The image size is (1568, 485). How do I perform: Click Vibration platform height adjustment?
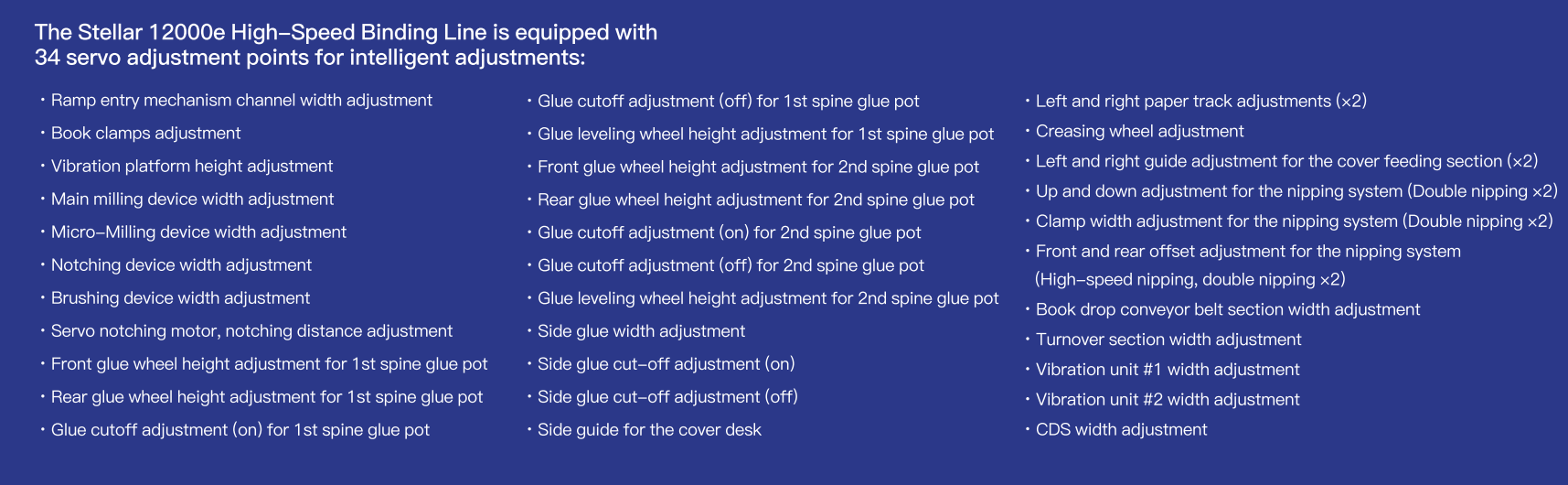point(192,167)
